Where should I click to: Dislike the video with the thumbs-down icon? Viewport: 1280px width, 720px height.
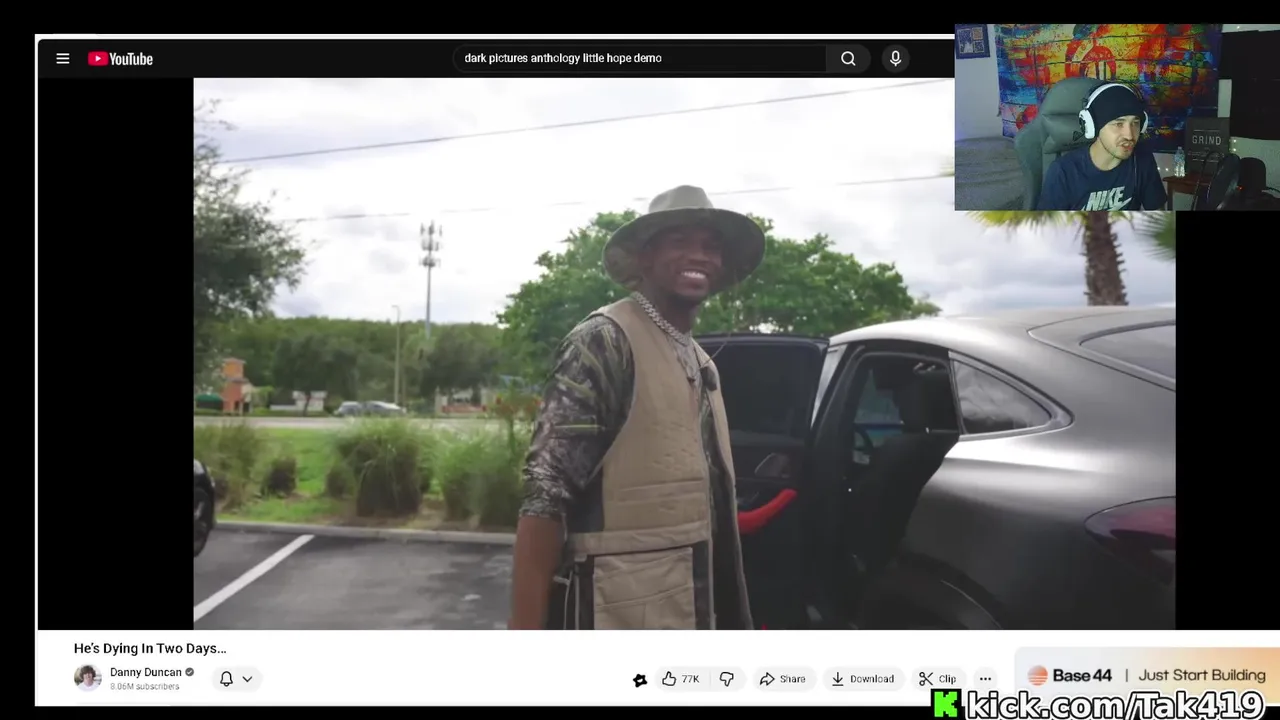tap(727, 679)
